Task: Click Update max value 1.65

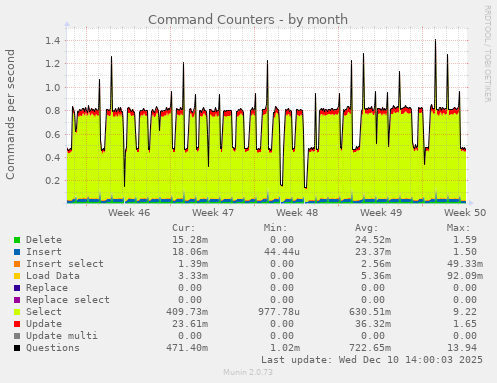Action: [x=465, y=324]
